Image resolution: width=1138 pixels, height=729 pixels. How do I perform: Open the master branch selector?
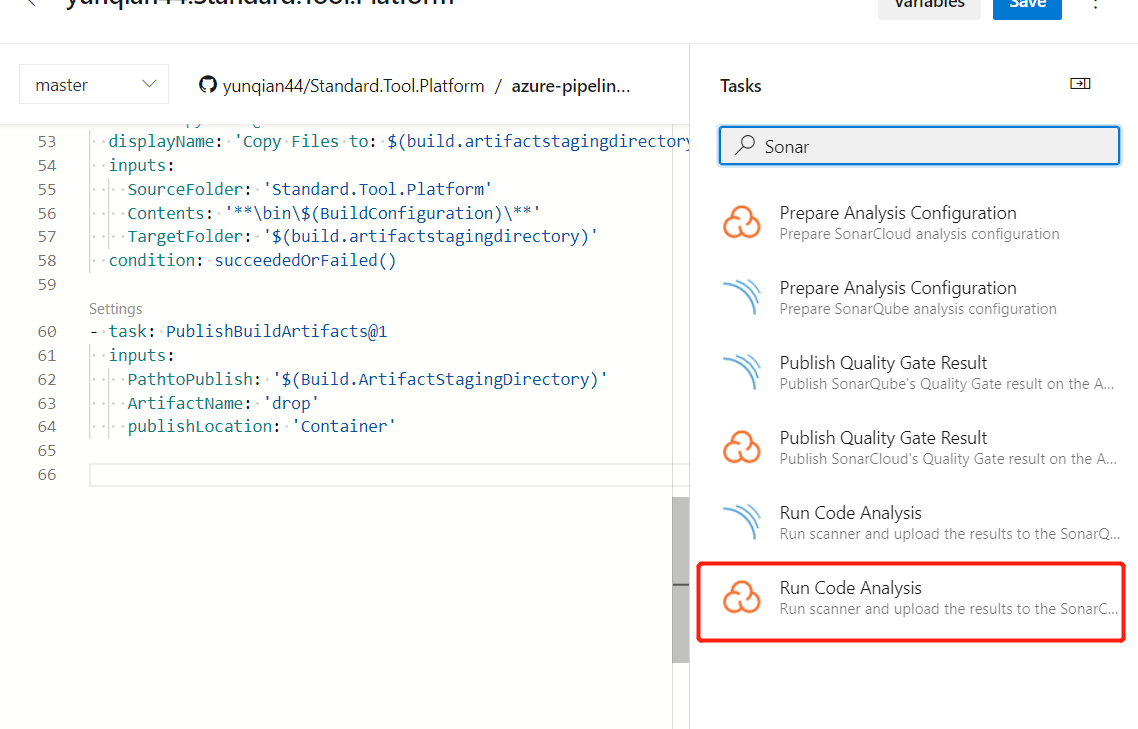point(93,84)
